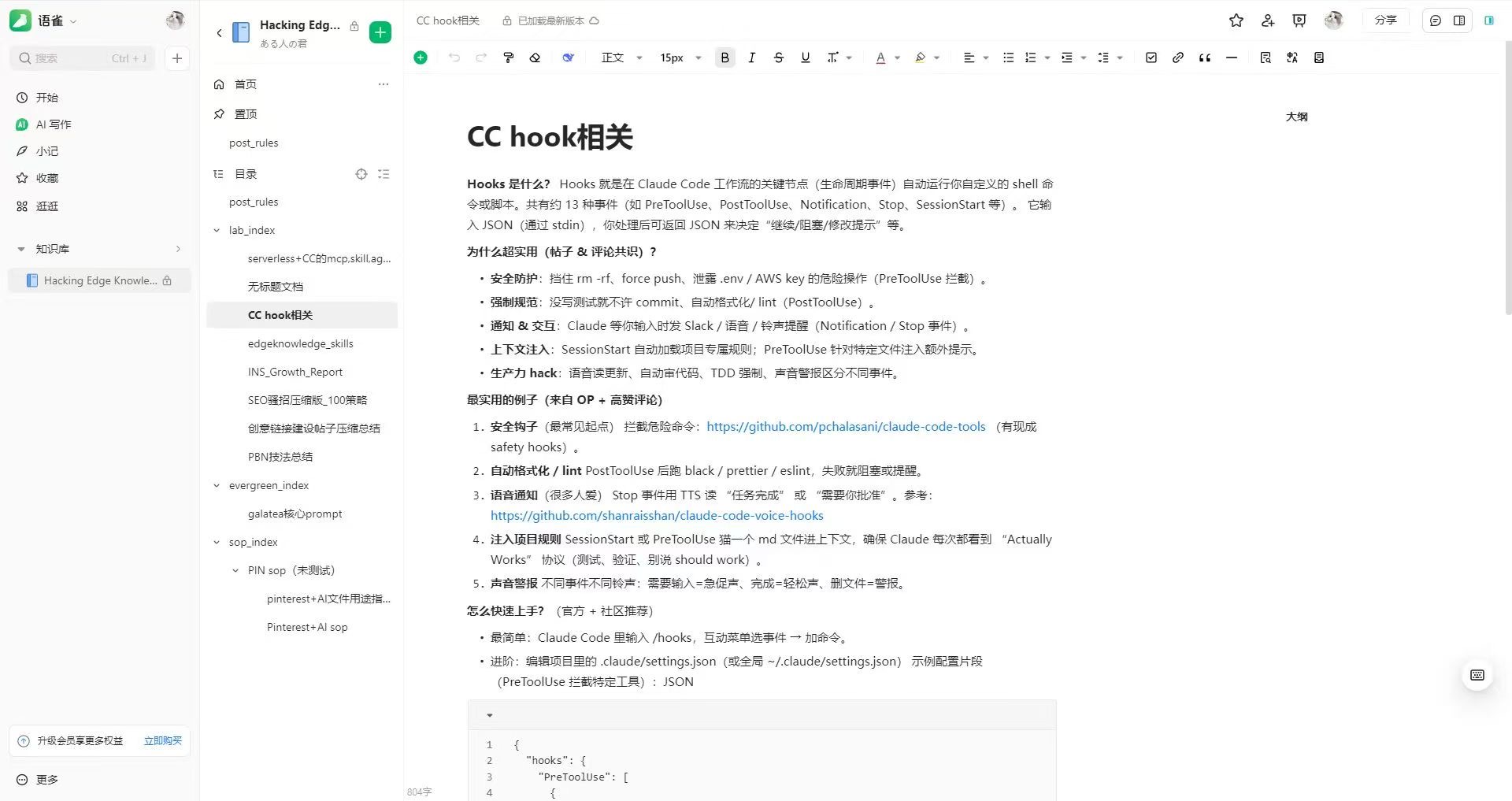Click green insert plus icon in toolbar
The height and width of the screenshot is (801, 1512).
(x=421, y=57)
